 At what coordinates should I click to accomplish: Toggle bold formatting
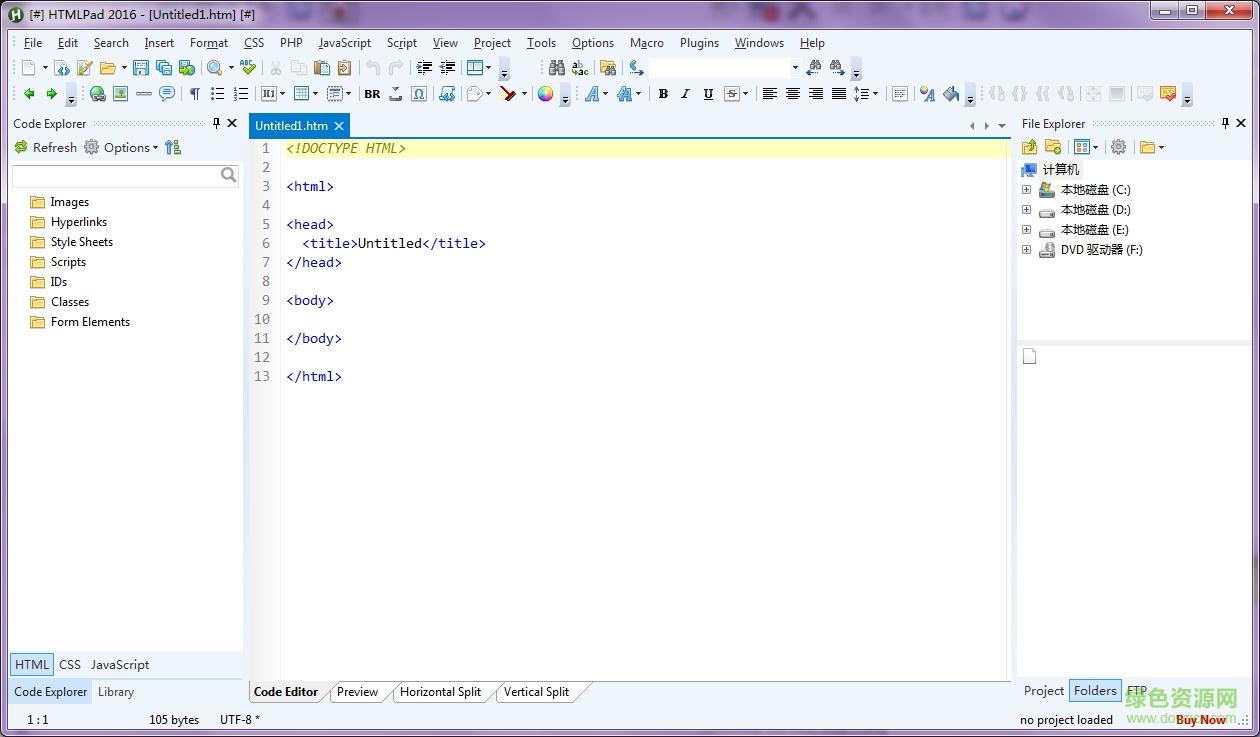pos(662,94)
